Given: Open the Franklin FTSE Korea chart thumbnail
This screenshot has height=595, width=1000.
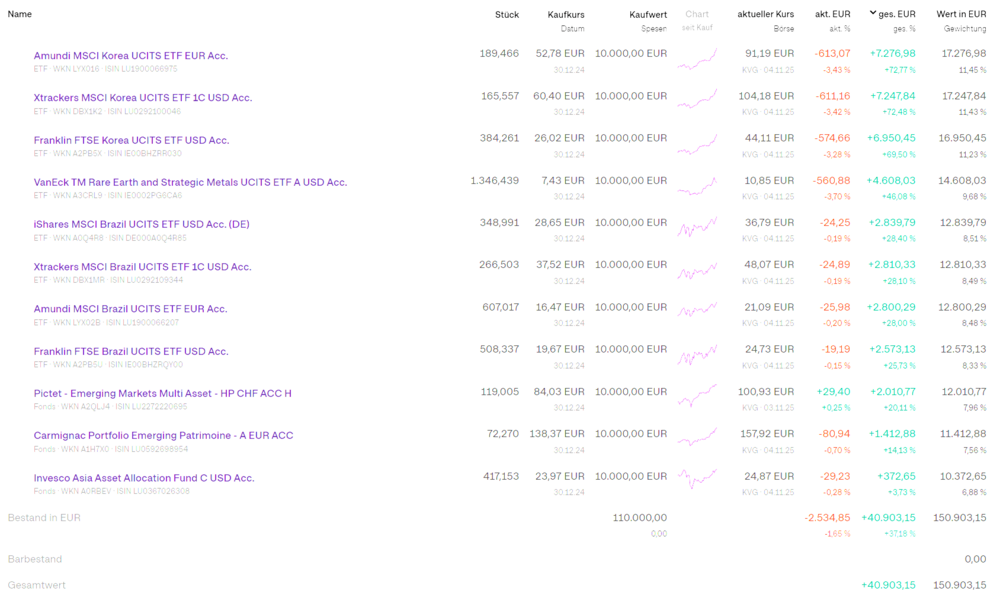Looking at the screenshot, I should (x=697, y=143).
